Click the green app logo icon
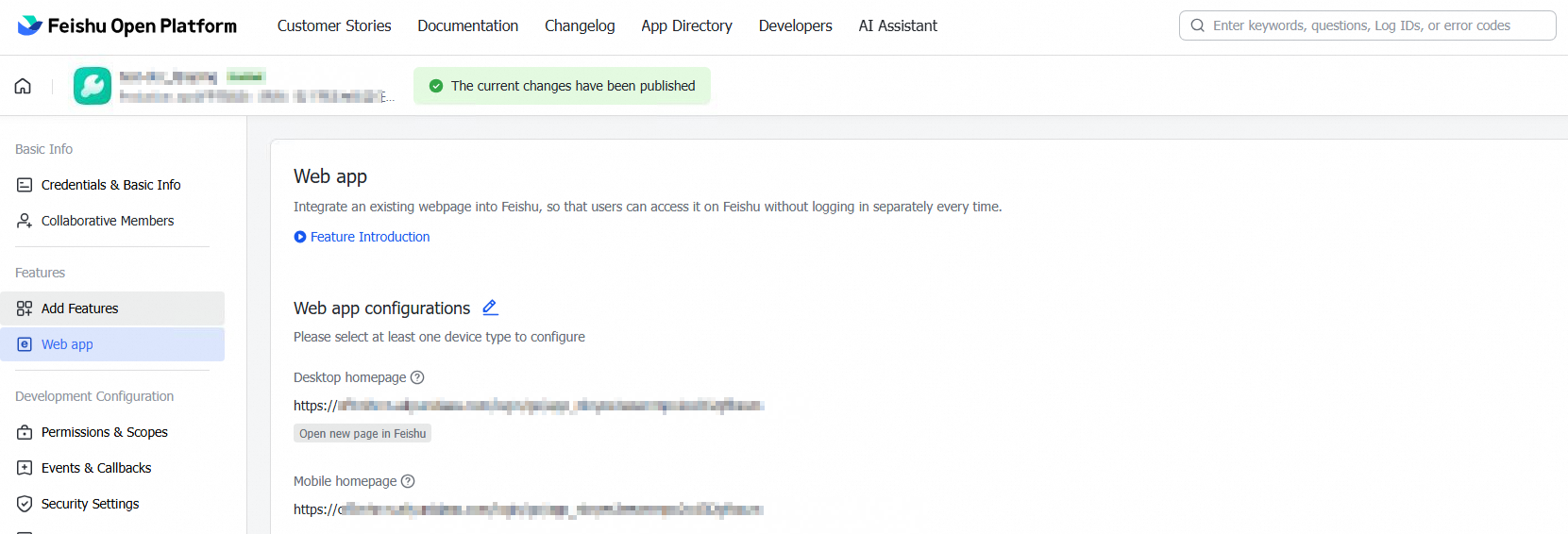1568x534 pixels. [93, 86]
